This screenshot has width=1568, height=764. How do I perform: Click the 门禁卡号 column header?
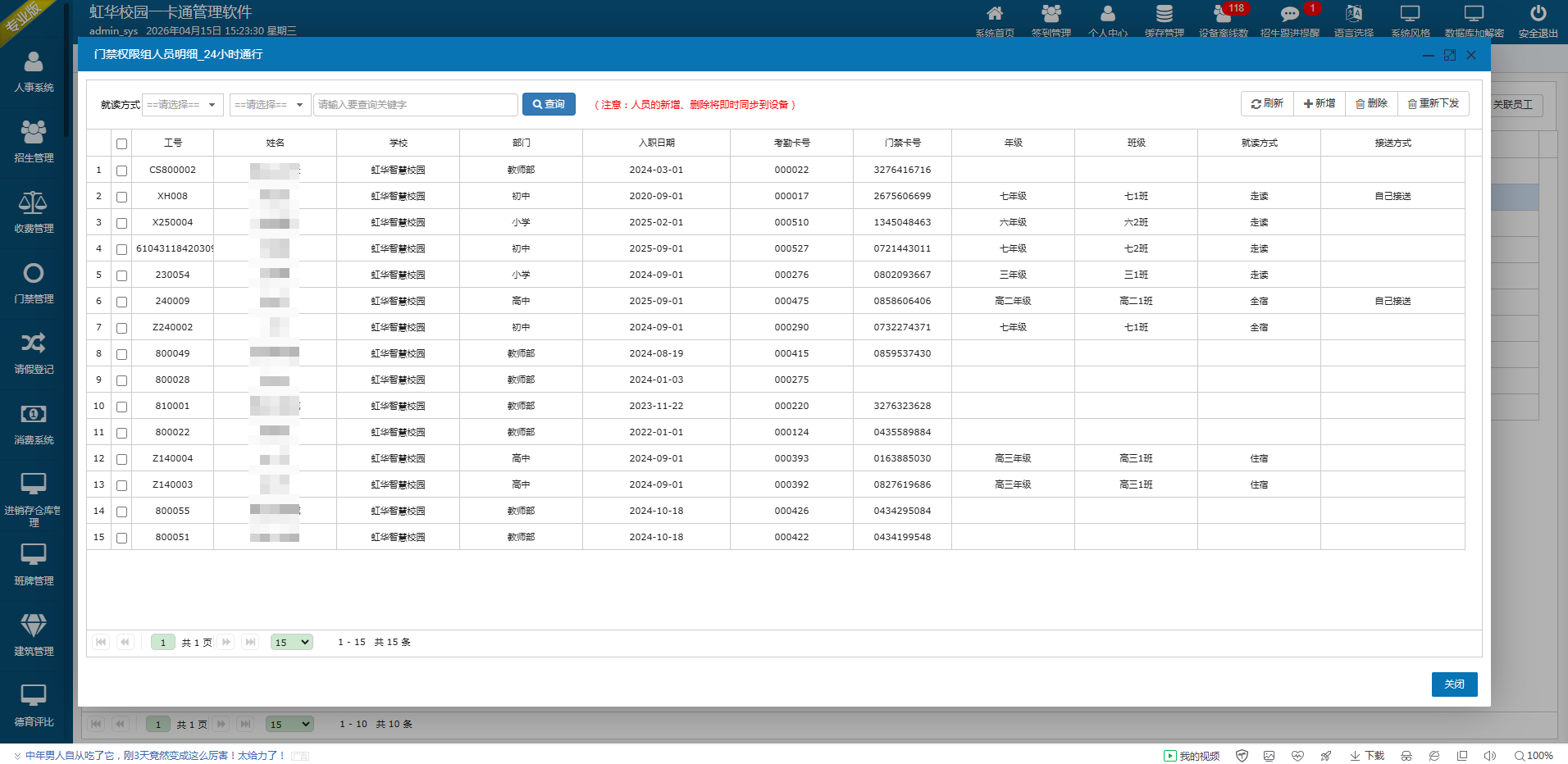coord(903,143)
